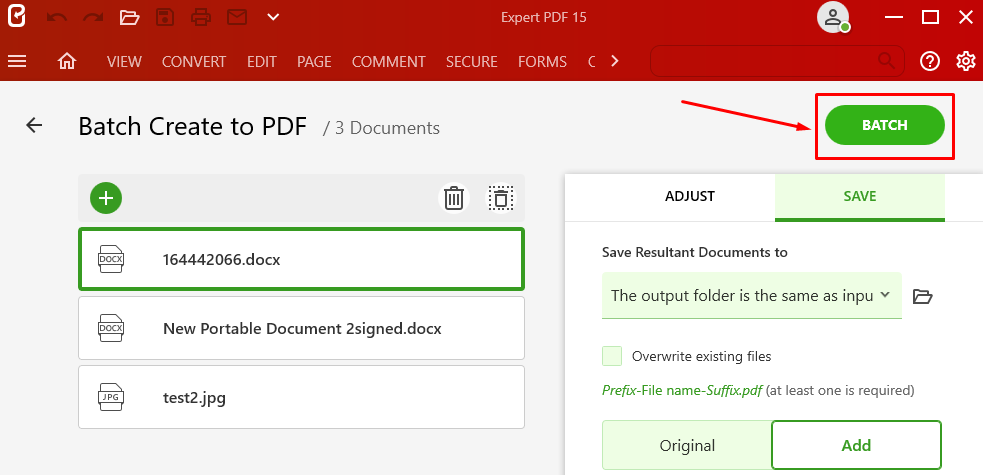Open settings with the gear icon
983x475 pixels.
point(965,61)
